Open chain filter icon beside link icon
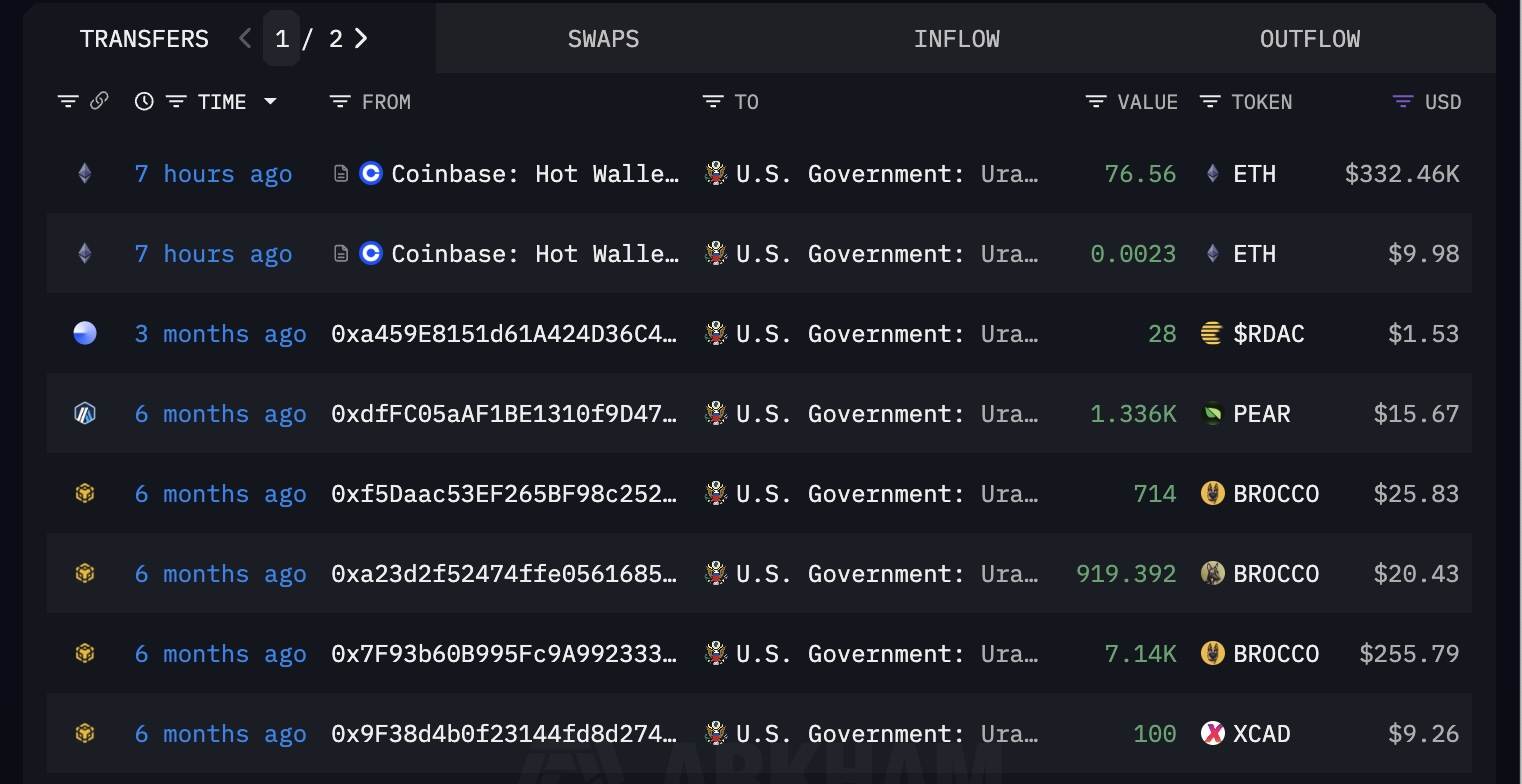Viewport: 1522px width, 784px height. 68,101
